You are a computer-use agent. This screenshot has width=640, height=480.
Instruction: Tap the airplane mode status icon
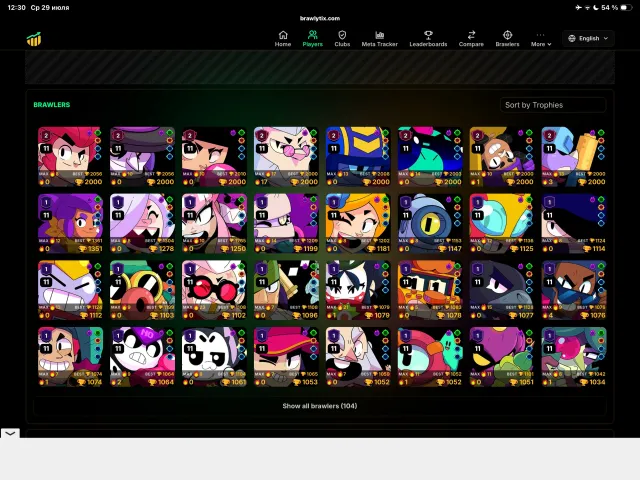pos(578,7)
